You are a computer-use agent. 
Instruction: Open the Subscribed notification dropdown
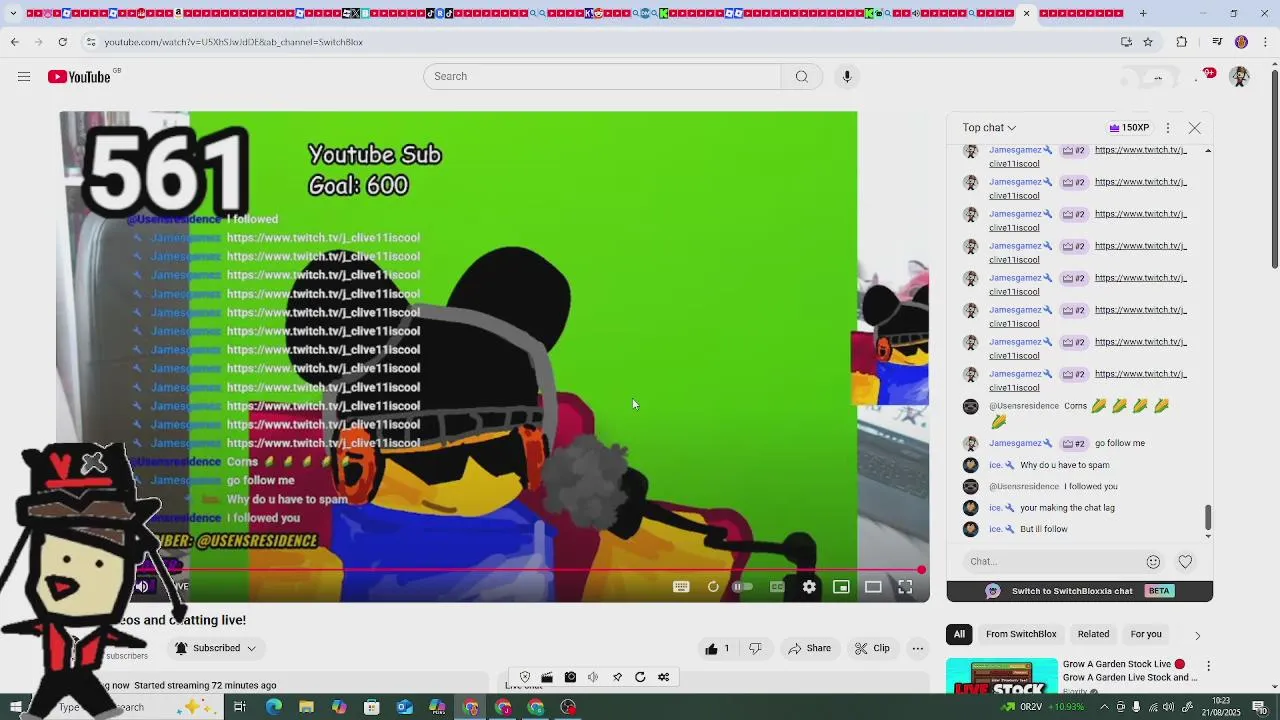pyautogui.click(x=215, y=649)
